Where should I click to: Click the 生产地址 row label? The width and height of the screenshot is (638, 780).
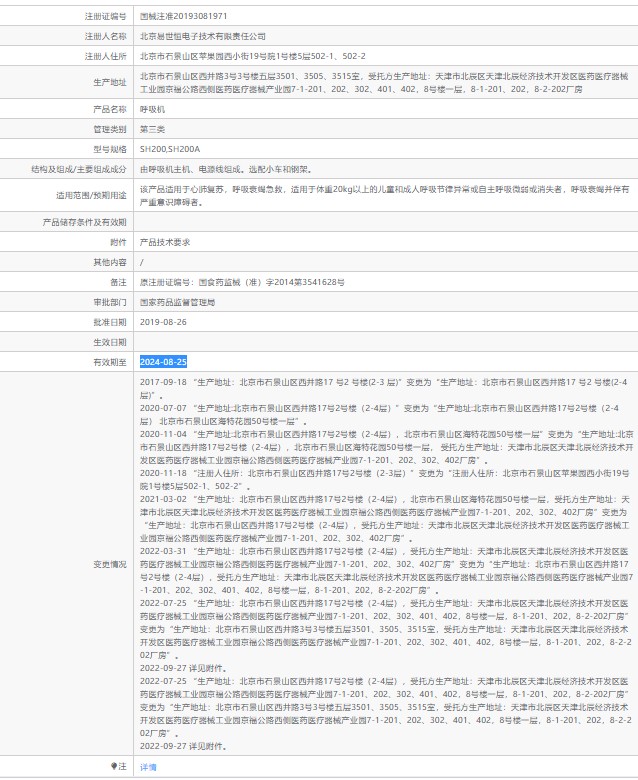(x=110, y=82)
